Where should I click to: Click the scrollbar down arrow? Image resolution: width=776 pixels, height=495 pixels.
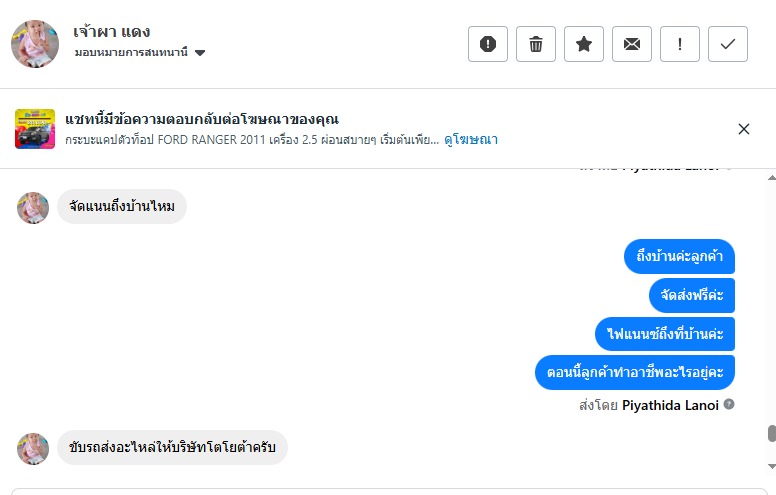[771, 466]
